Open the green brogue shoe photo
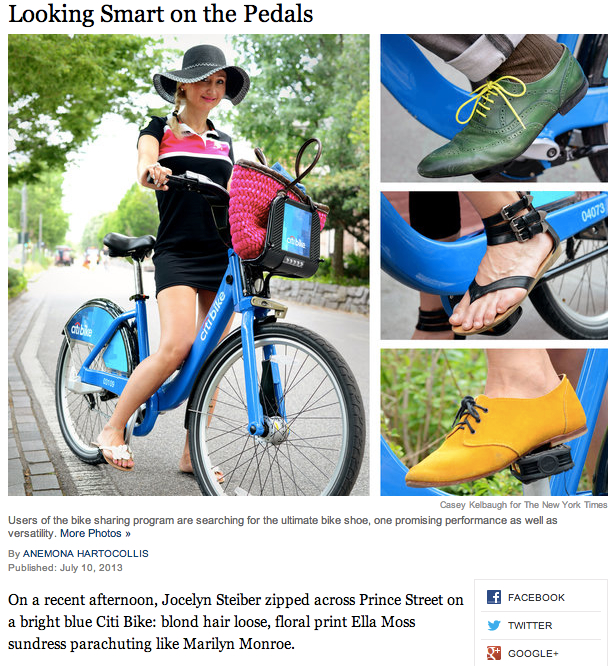This screenshot has width=612, height=666. point(494,108)
